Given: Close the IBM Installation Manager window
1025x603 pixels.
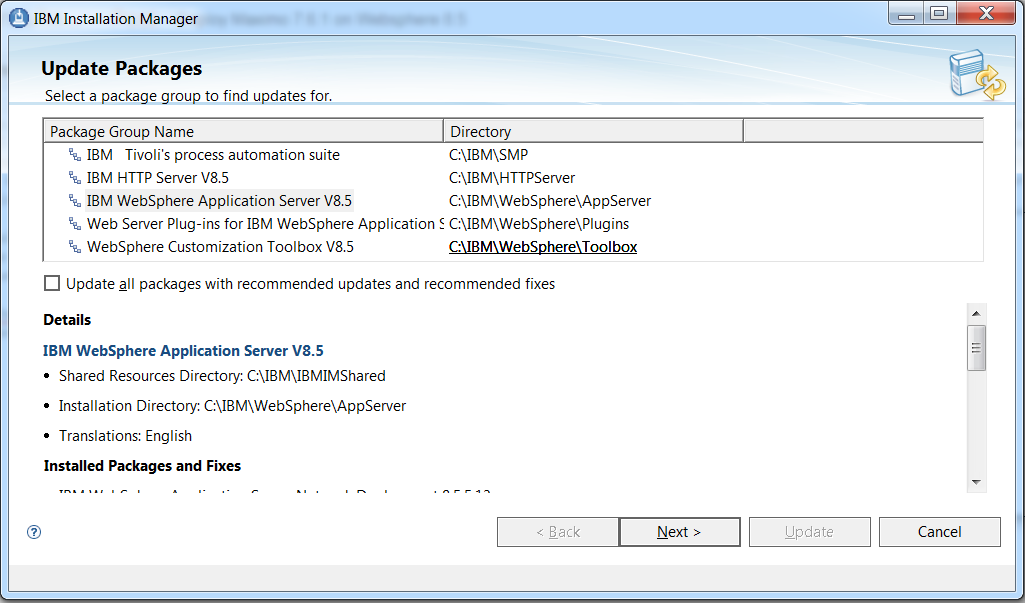Looking at the screenshot, I should 986,13.
